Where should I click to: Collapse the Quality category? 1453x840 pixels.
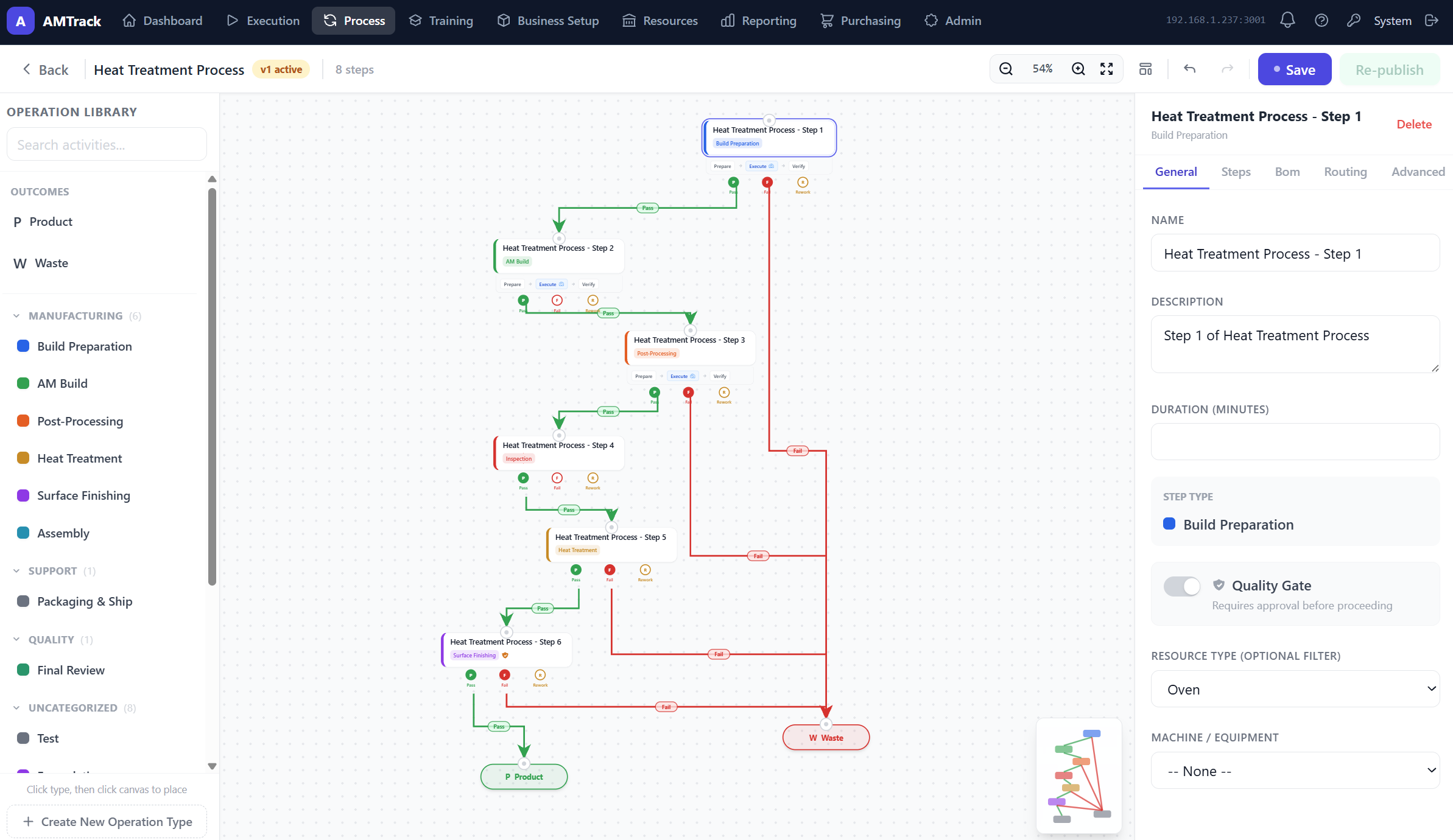point(16,640)
